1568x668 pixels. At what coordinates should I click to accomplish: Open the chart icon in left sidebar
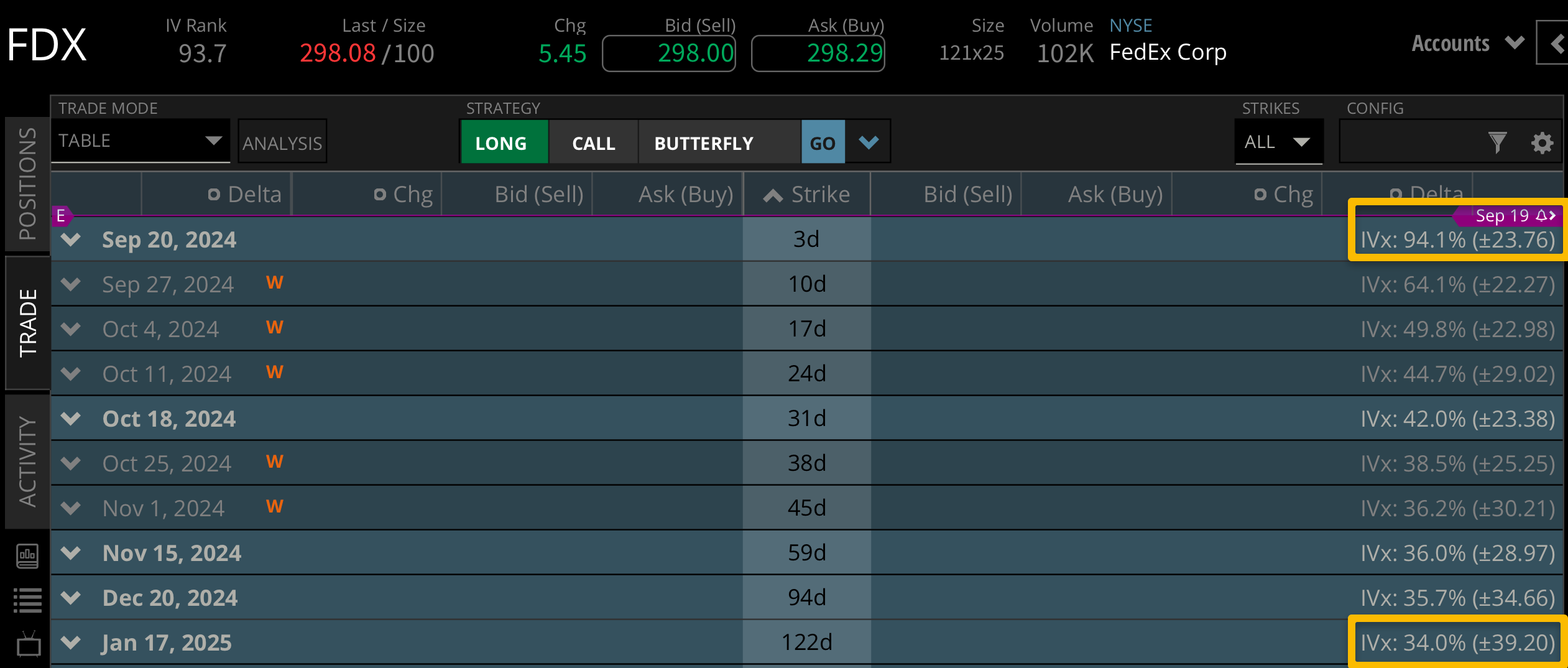27,555
